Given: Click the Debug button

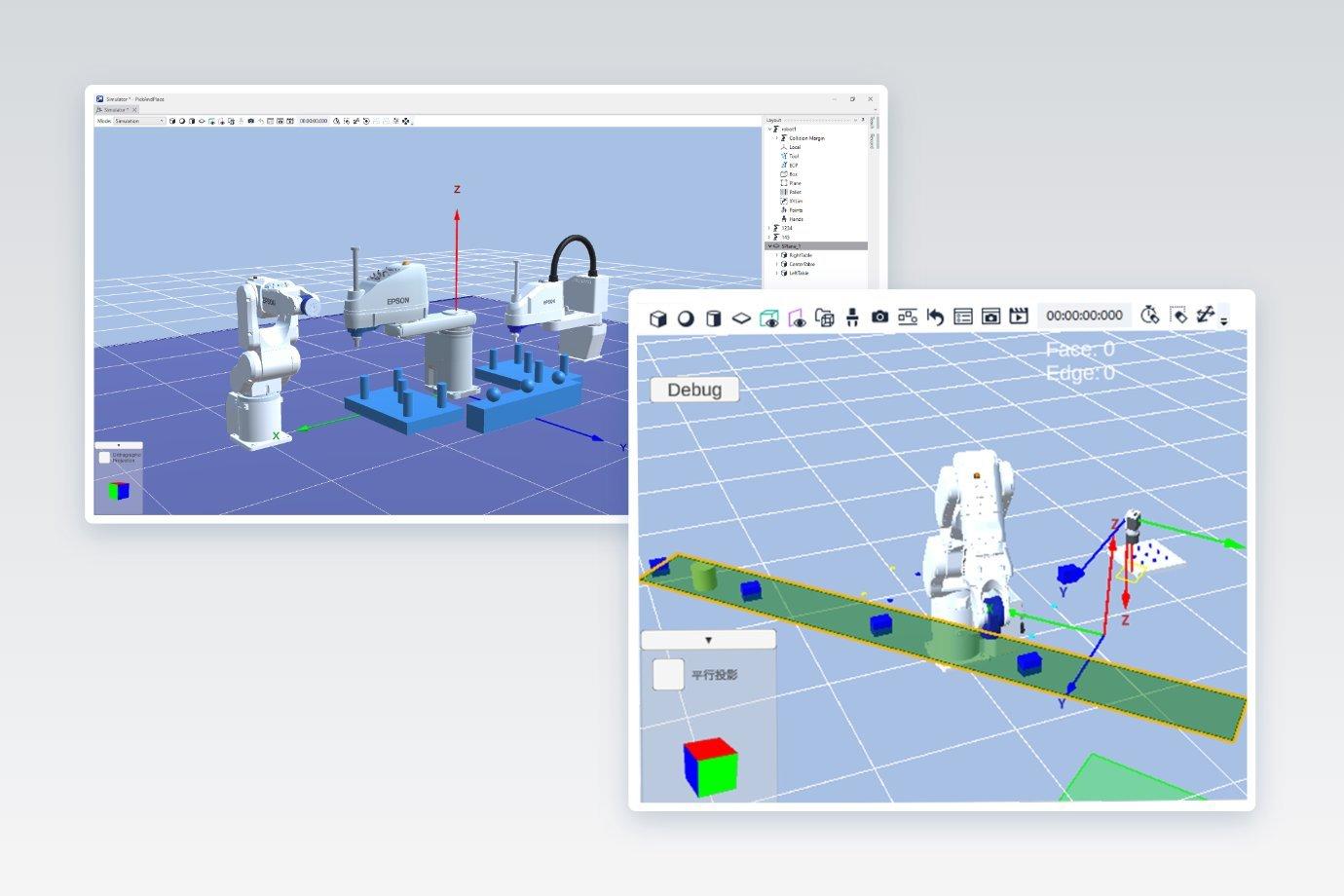Looking at the screenshot, I should pos(694,390).
